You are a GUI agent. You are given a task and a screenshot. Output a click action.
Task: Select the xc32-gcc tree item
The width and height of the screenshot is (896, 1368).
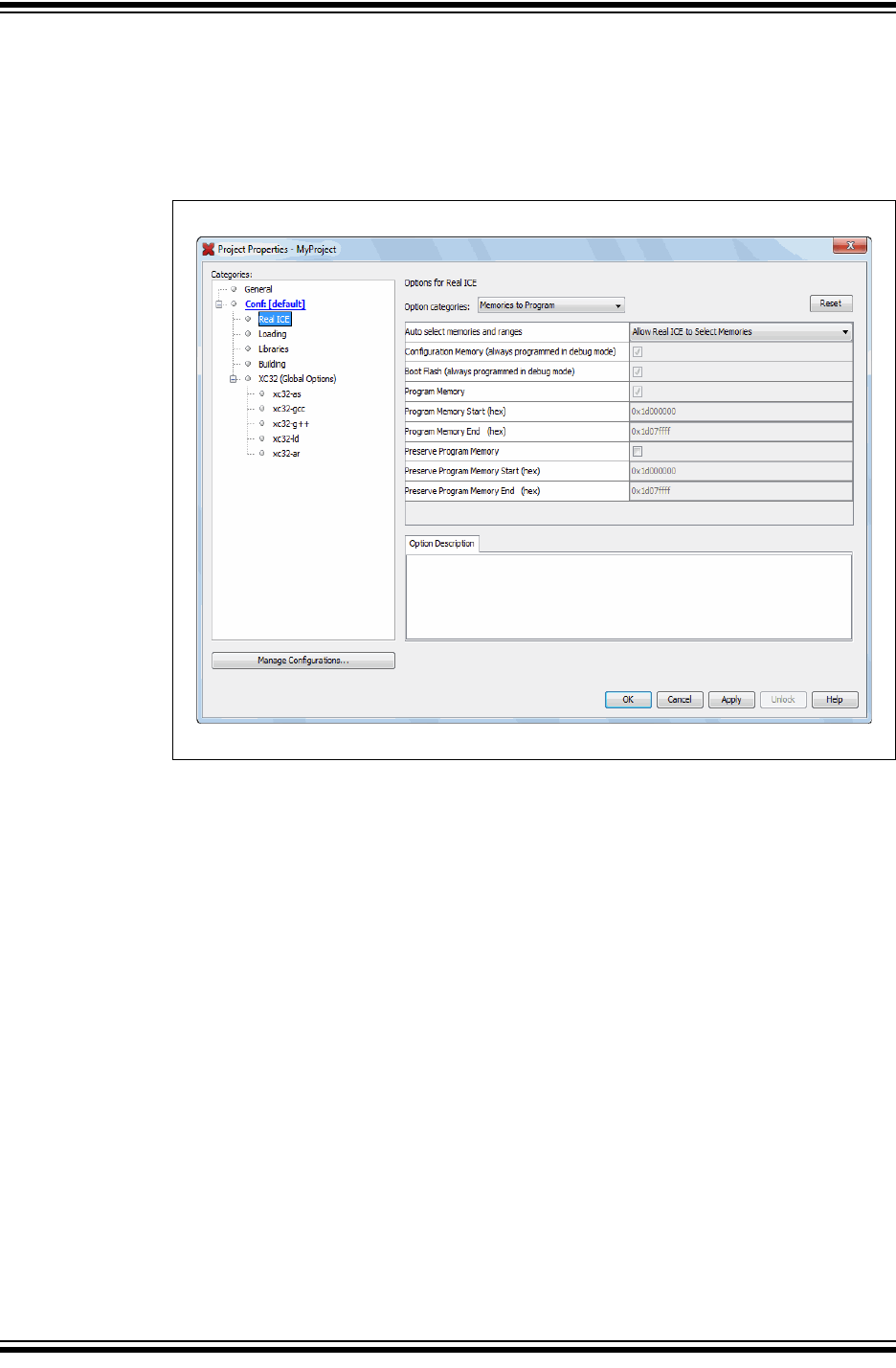pos(288,409)
